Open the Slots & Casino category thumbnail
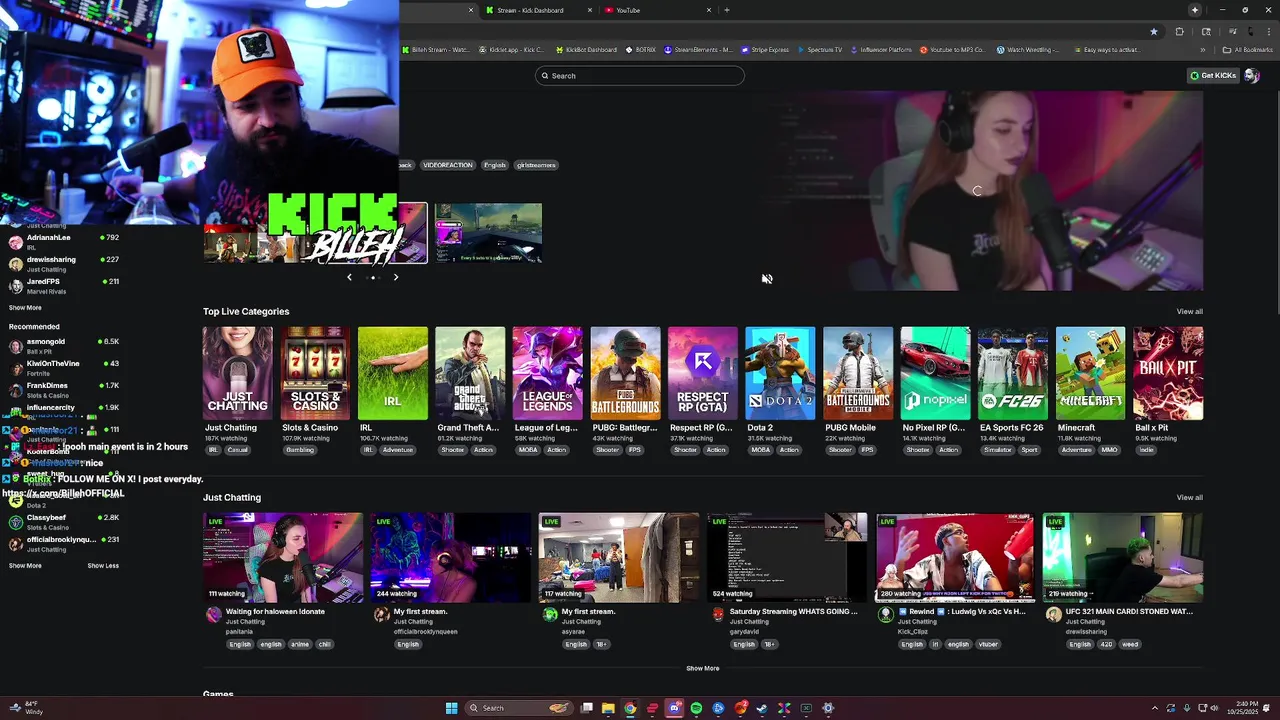1280x720 pixels. pos(315,373)
